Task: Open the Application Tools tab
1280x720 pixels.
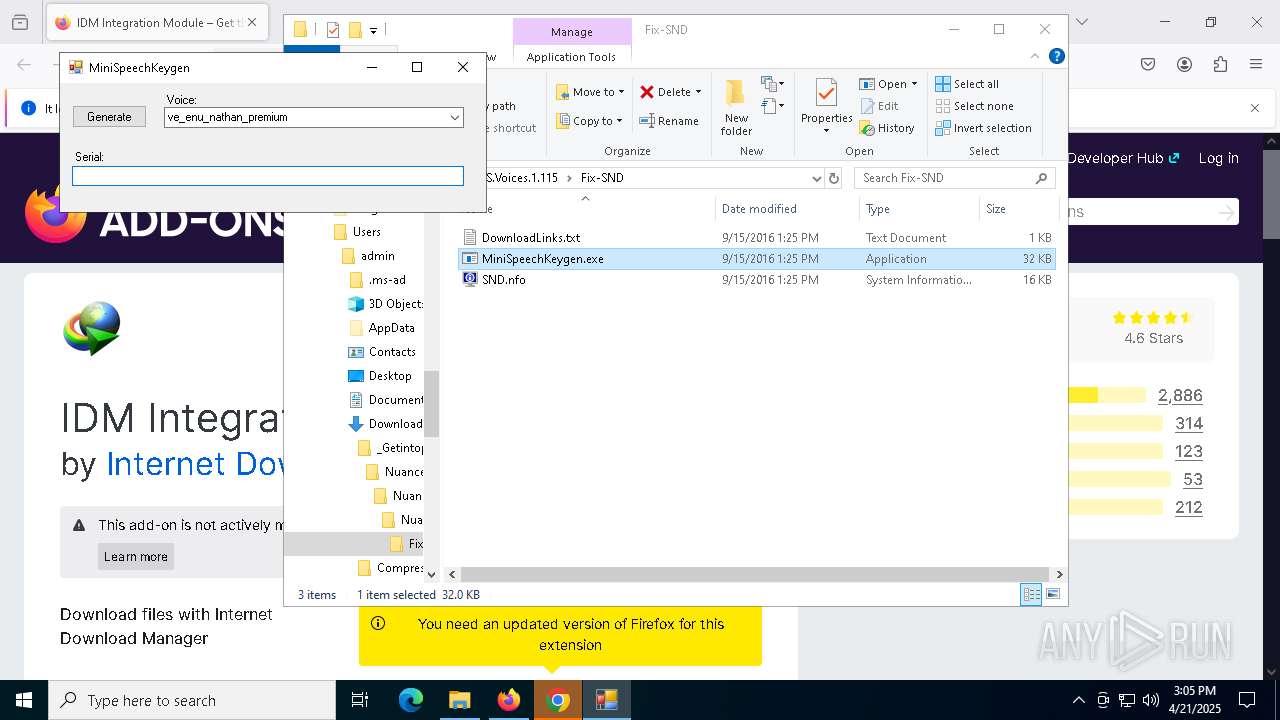Action: tap(572, 57)
